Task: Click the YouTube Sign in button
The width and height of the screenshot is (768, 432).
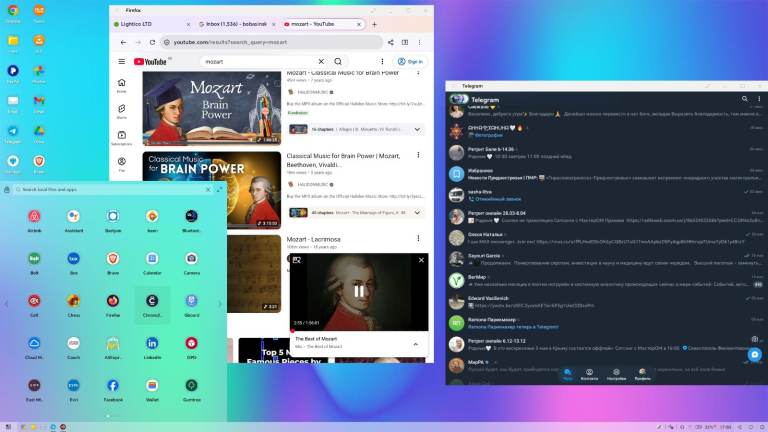Action: tap(410, 62)
